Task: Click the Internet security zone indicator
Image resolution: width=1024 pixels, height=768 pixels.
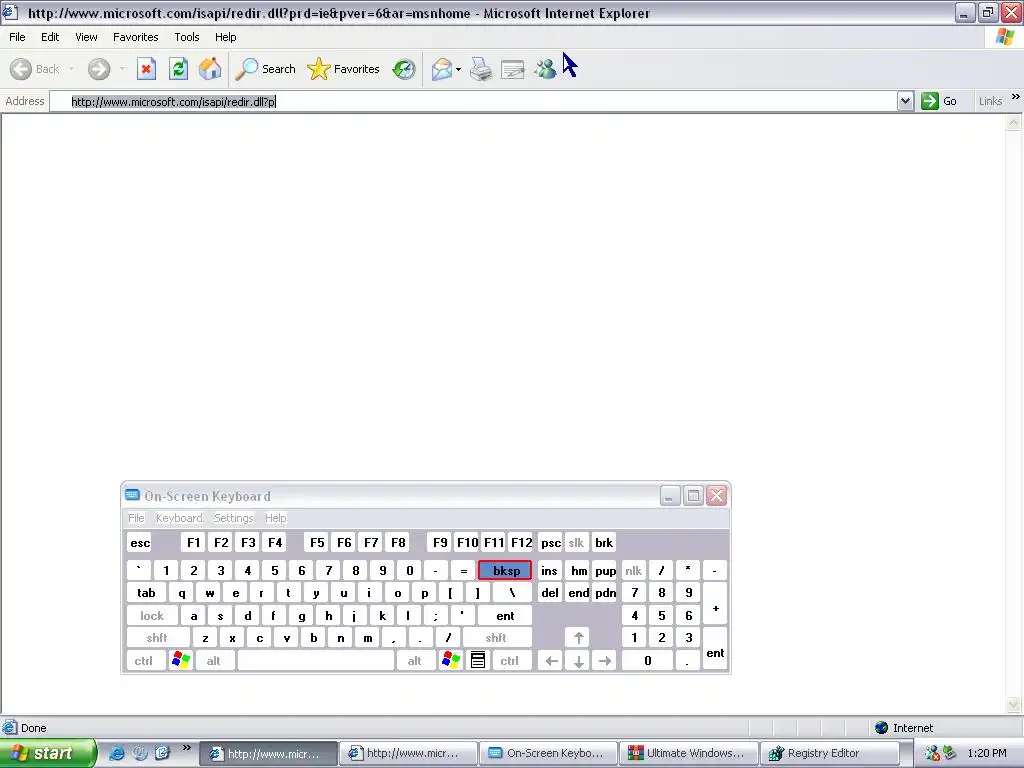Action: (x=903, y=728)
